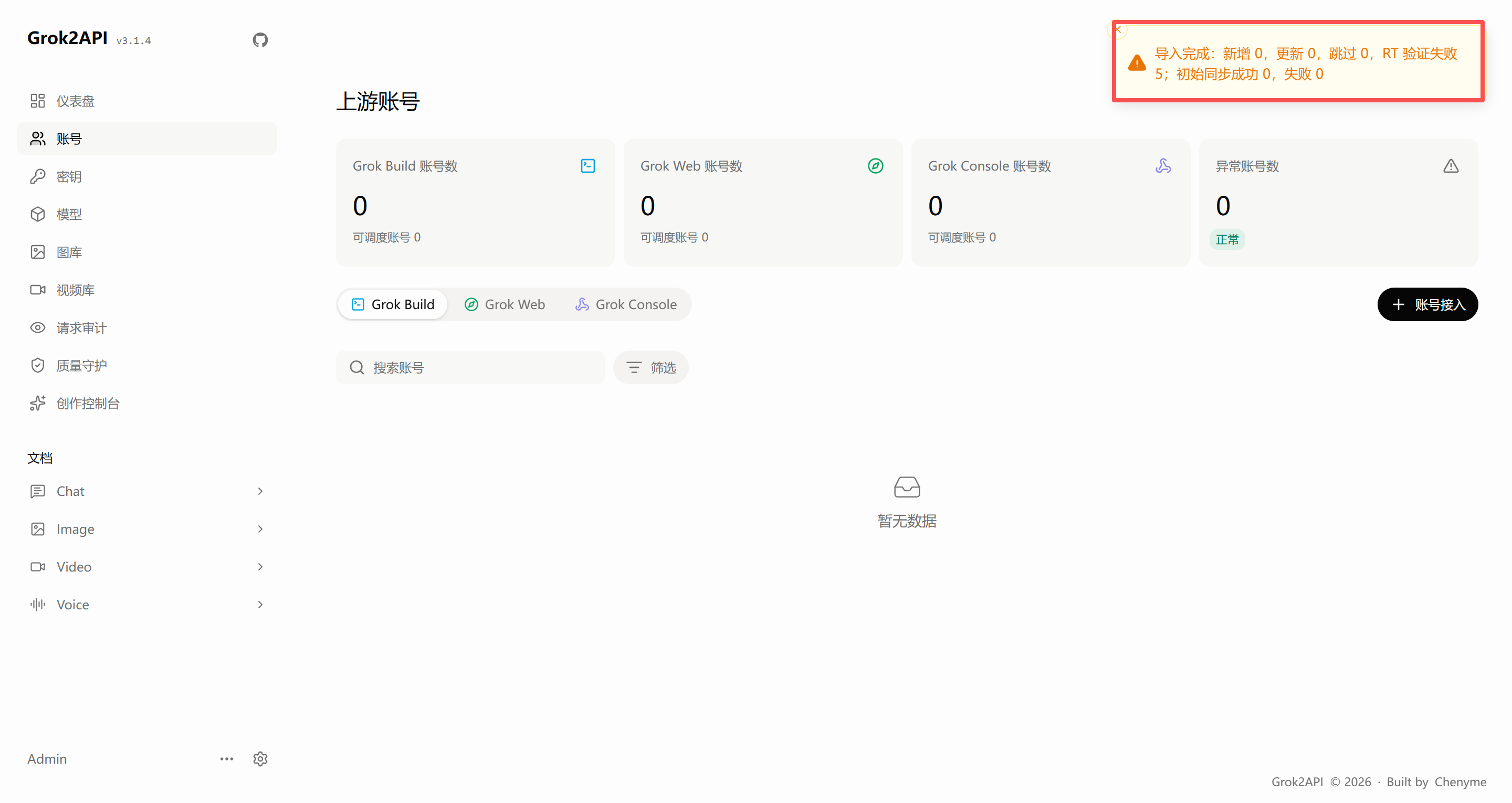Click the Admin user name
The image size is (1512, 803).
47,759
